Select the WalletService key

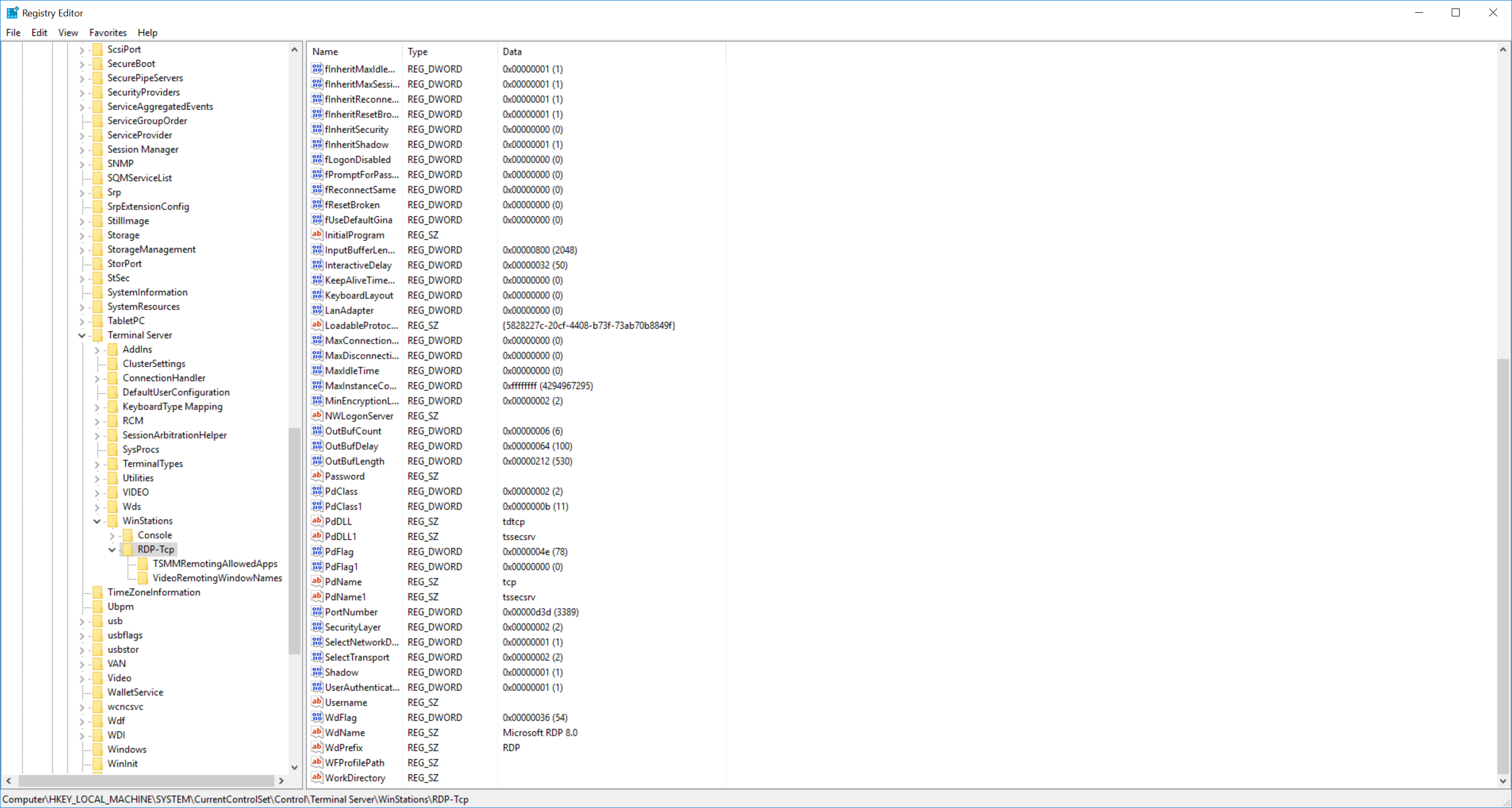coord(135,692)
